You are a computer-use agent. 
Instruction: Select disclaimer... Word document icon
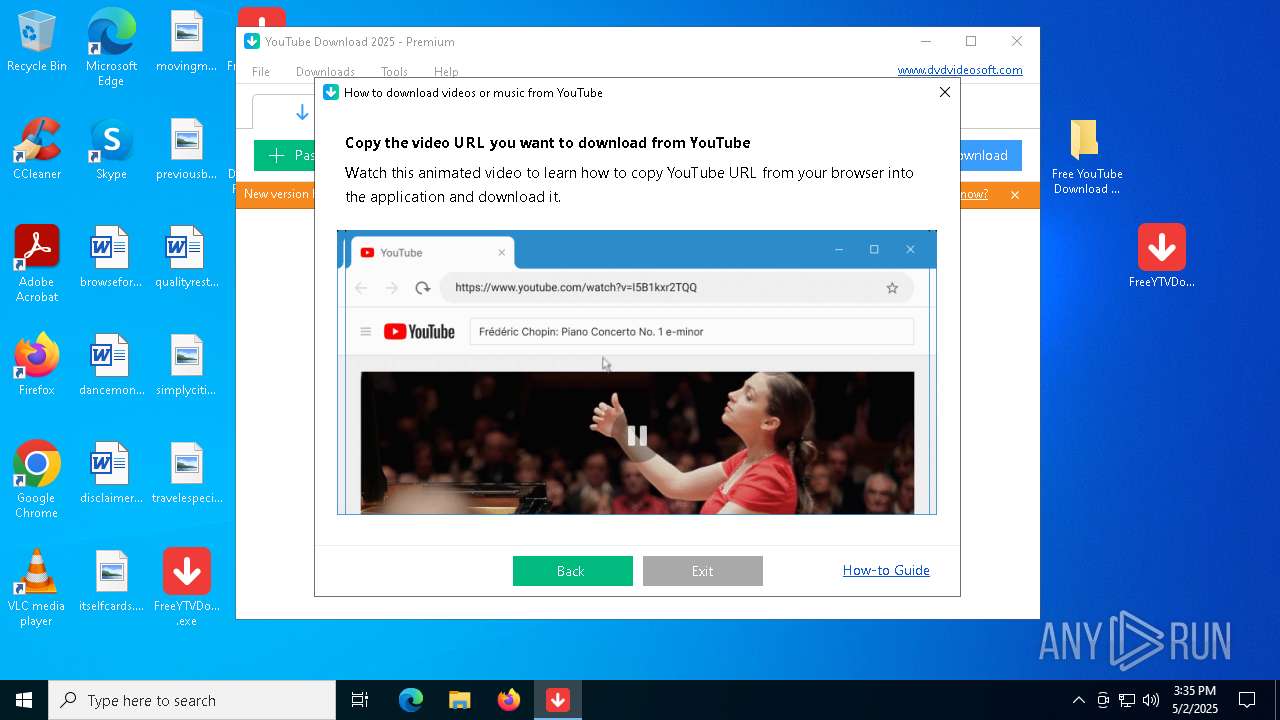[111, 474]
